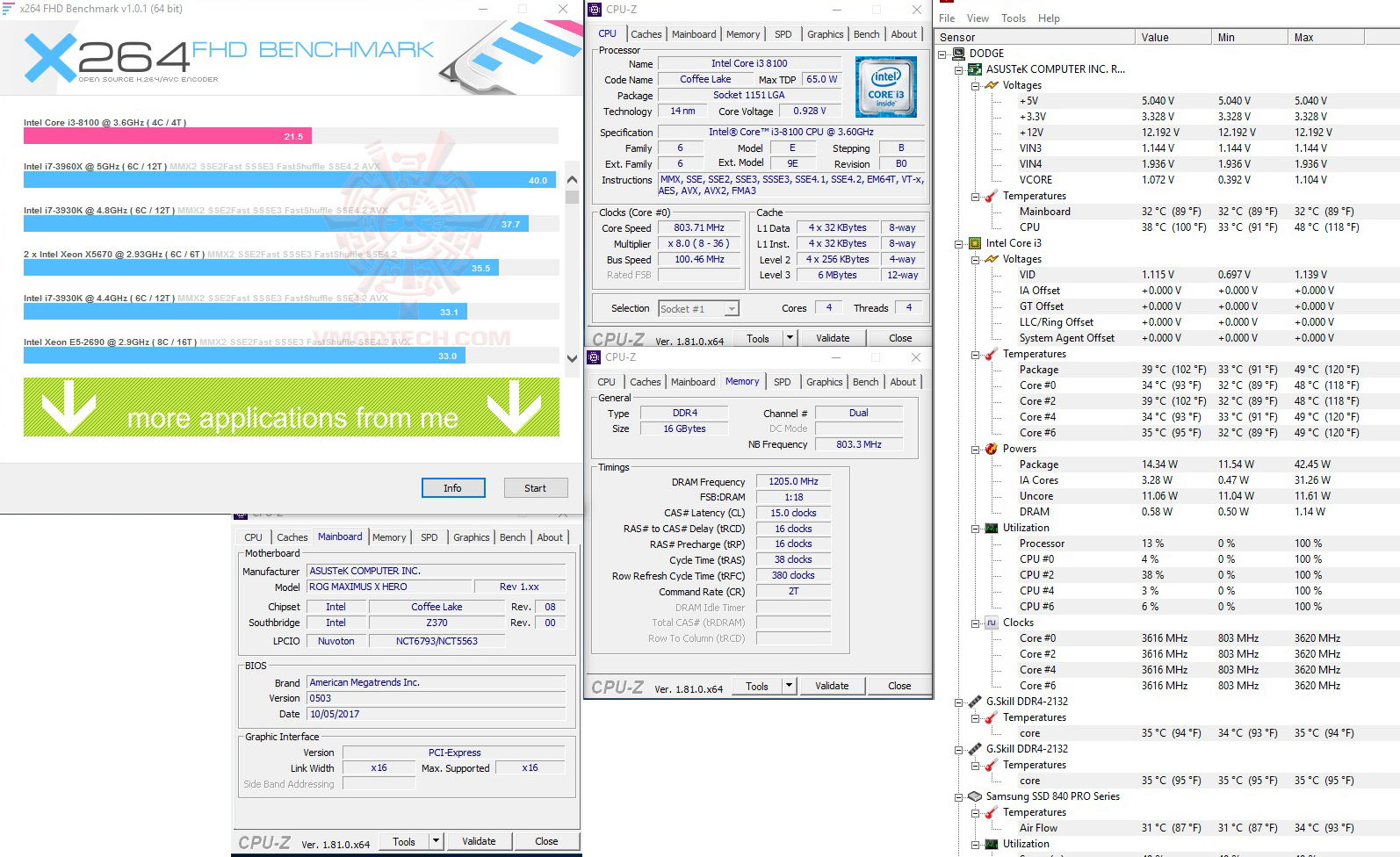This screenshot has width=1400, height=857.
Task: Click the Utilization icon above the Processor row
Action: click(x=992, y=528)
